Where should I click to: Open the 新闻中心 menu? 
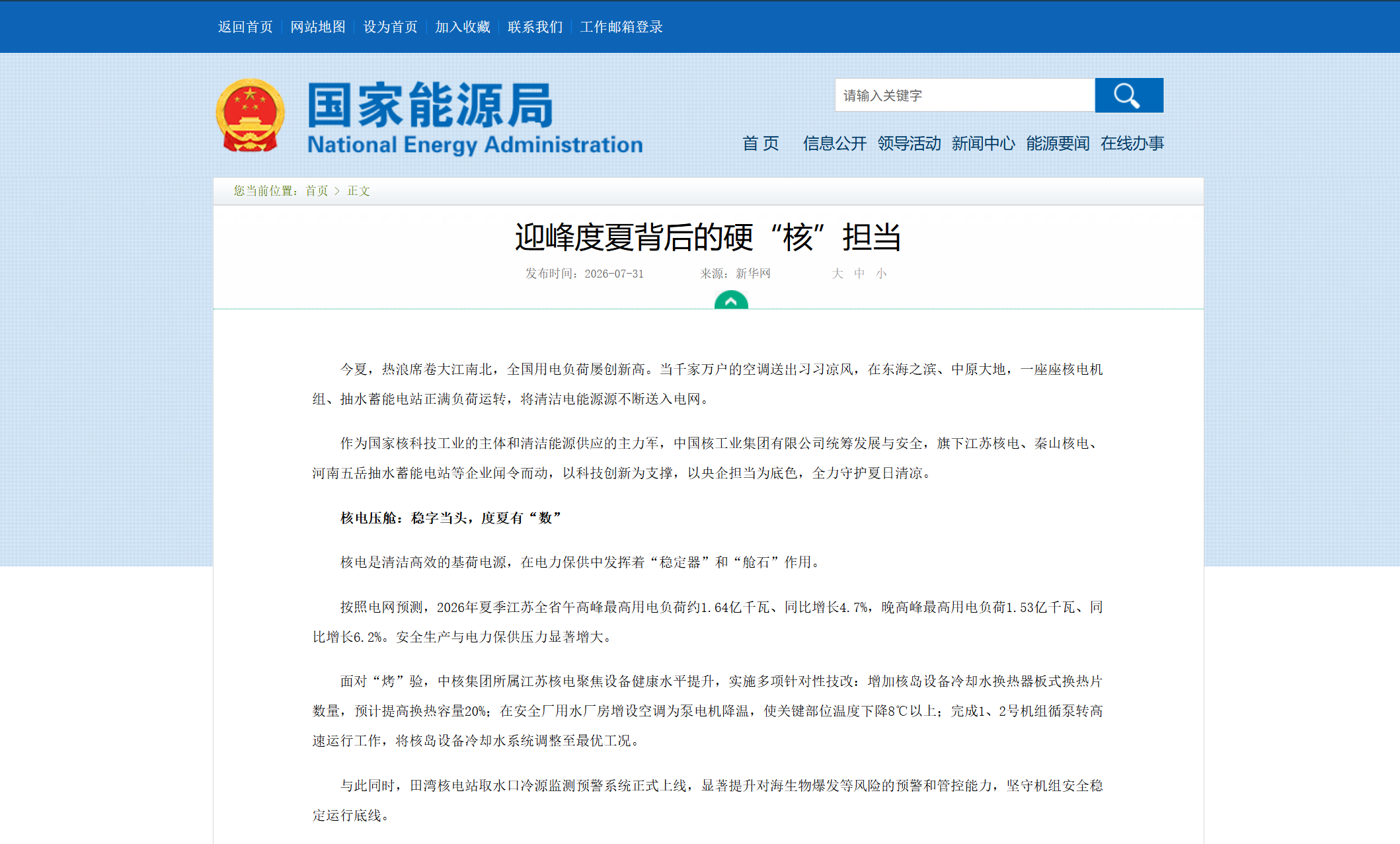pos(983,143)
